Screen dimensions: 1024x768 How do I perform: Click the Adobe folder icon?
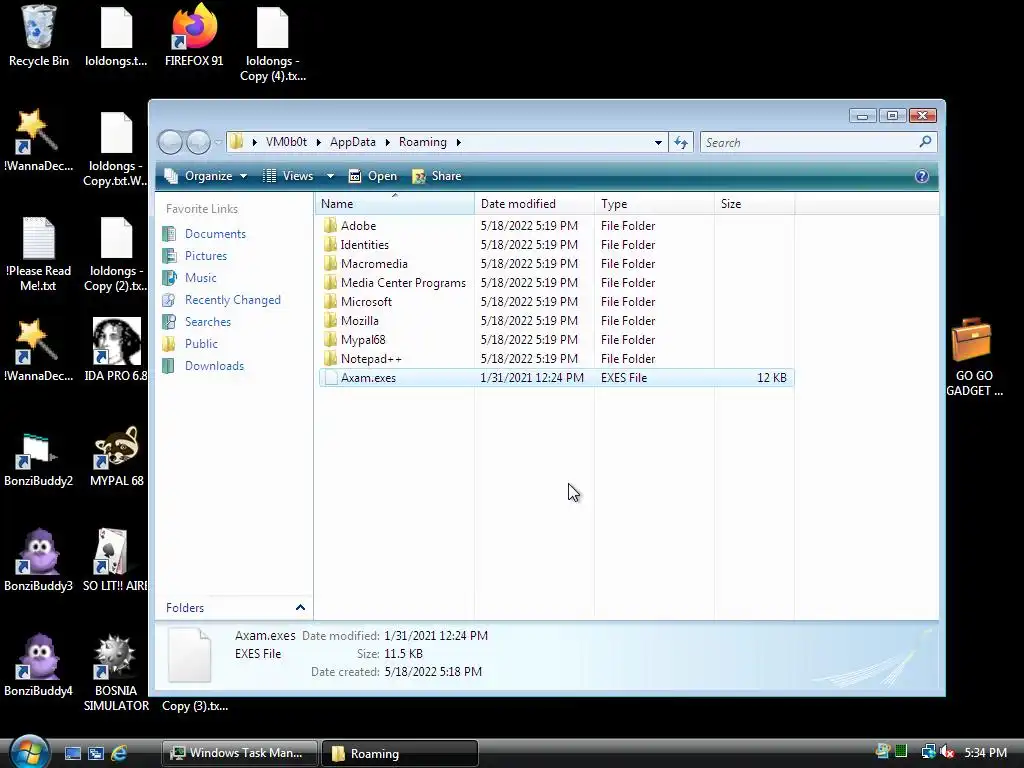[x=330, y=225]
